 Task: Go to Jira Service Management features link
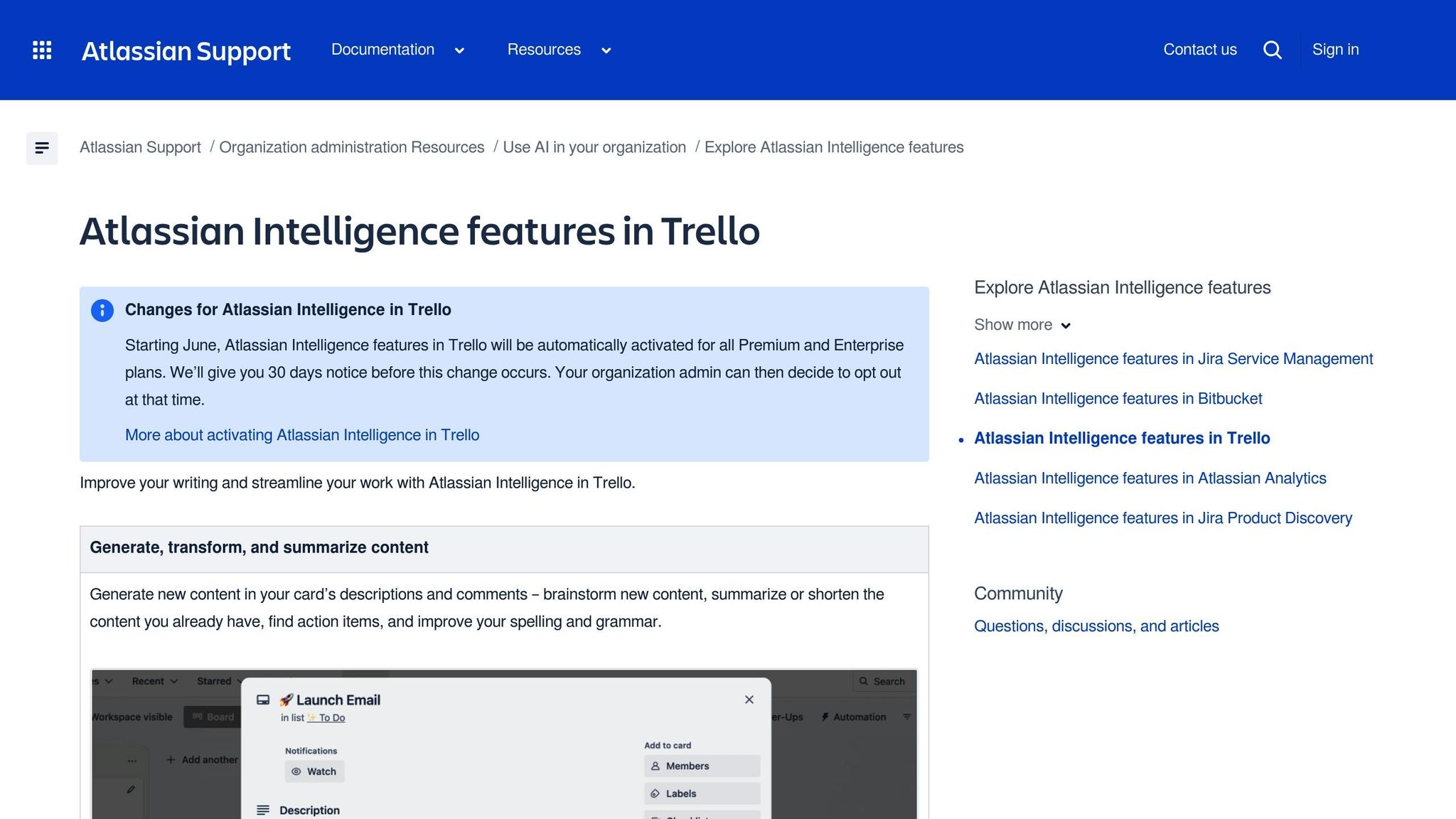click(x=1173, y=359)
